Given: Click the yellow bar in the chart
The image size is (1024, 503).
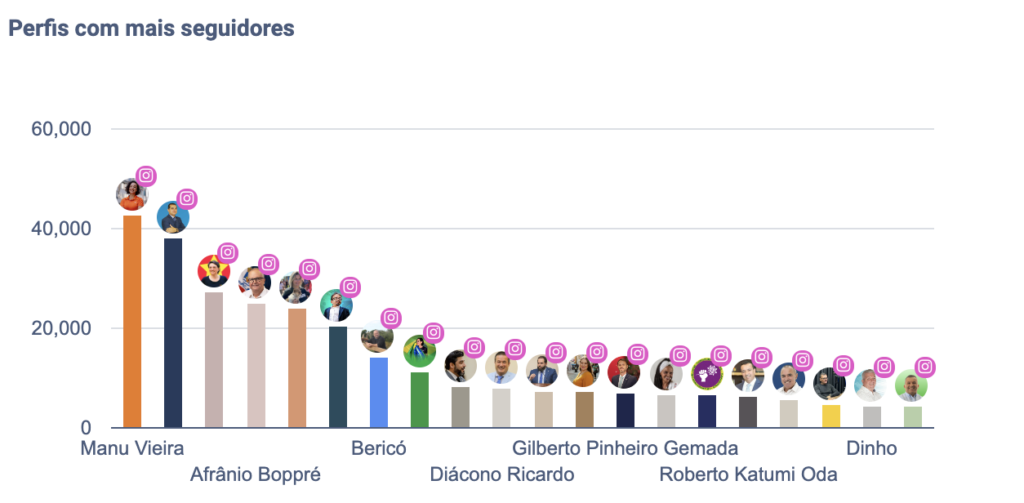Looking at the screenshot, I should [830, 416].
